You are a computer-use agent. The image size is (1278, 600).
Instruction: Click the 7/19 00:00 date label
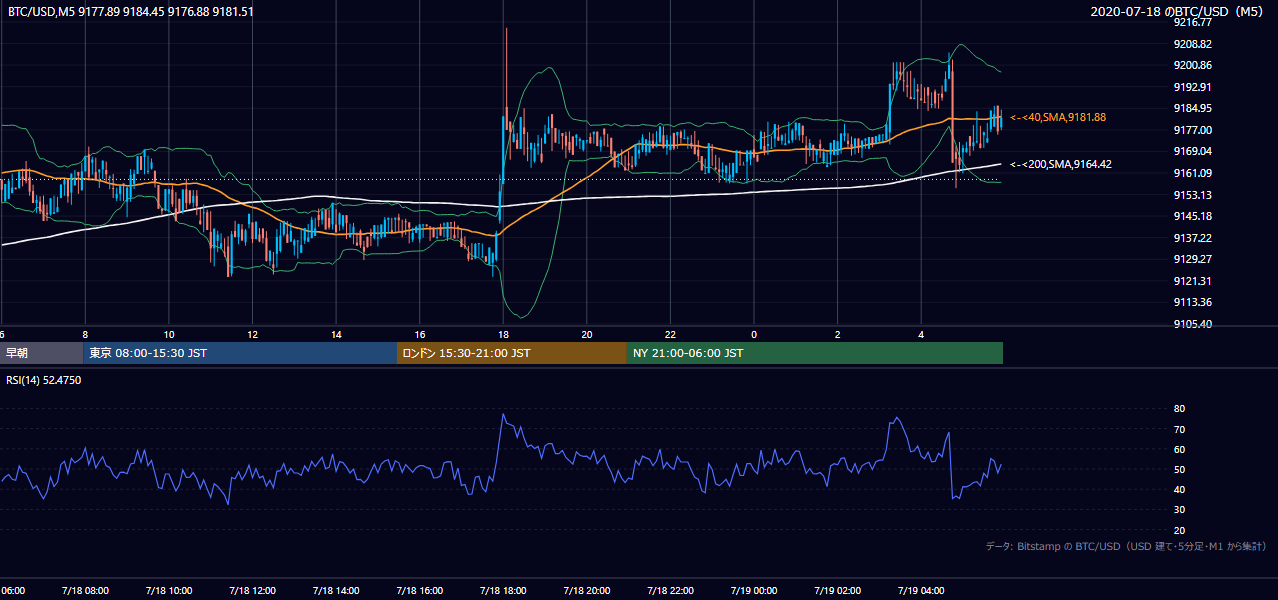754,591
